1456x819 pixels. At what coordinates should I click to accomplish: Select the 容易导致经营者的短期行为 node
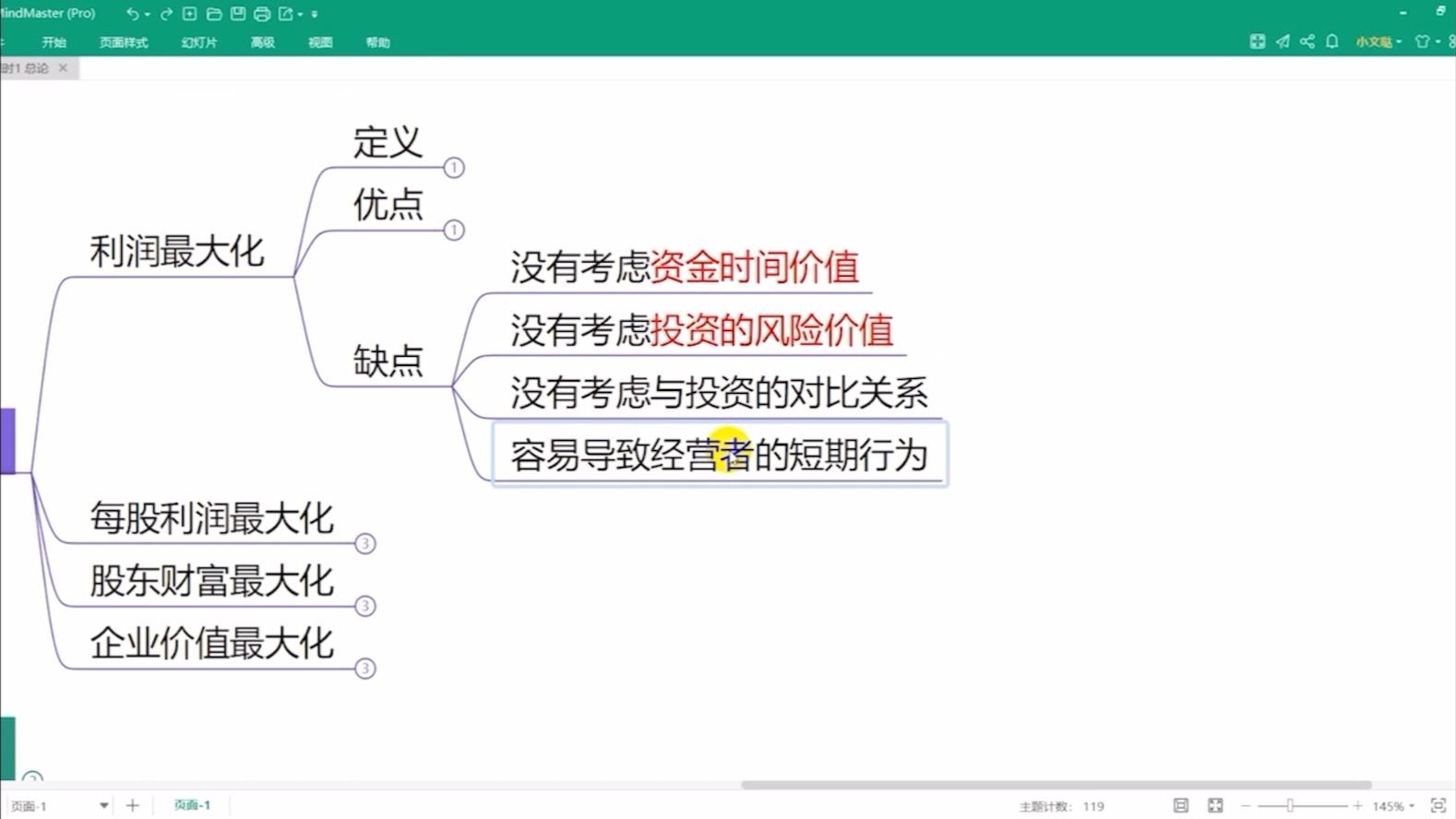coord(720,455)
